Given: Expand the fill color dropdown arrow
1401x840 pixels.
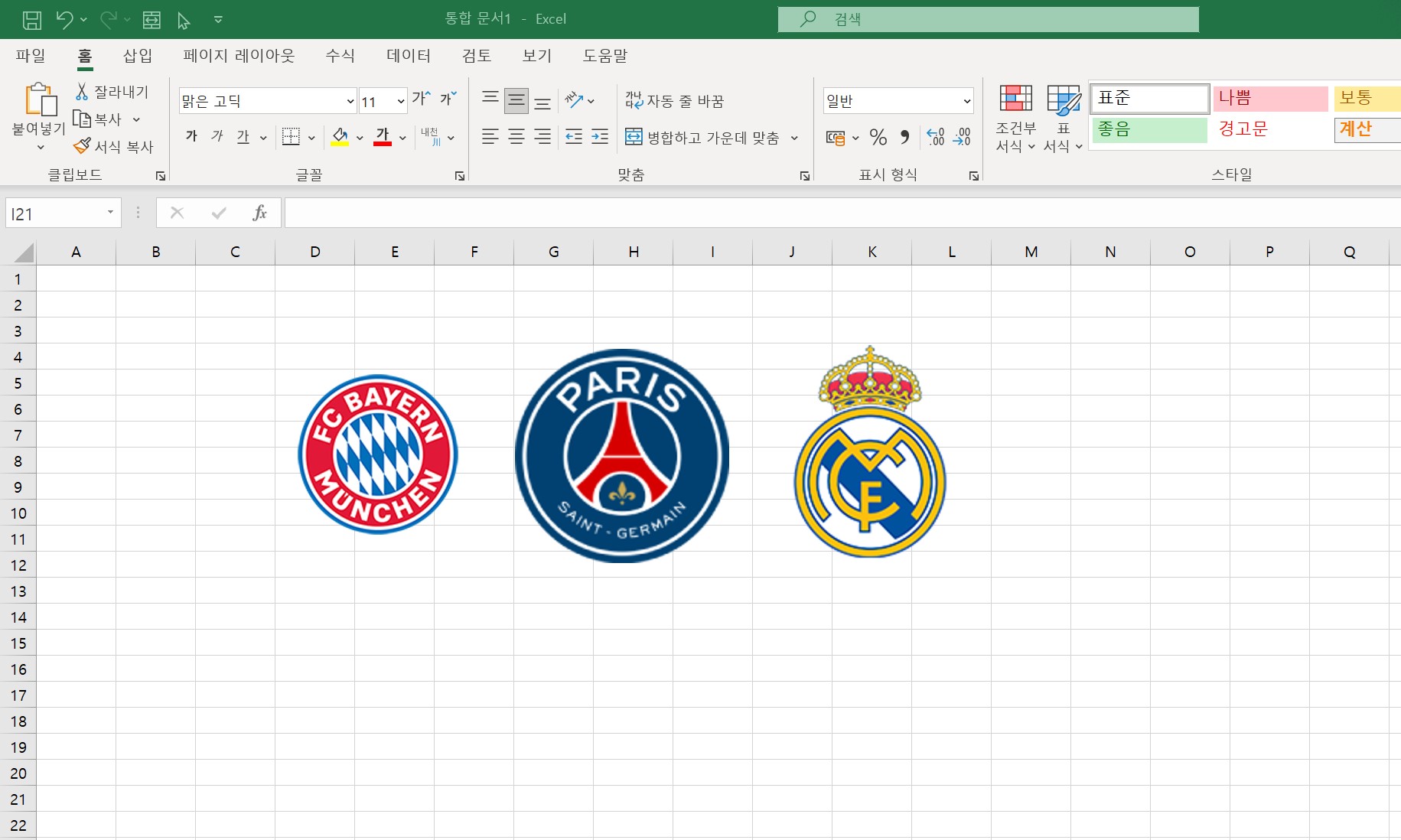Looking at the screenshot, I should click(360, 138).
